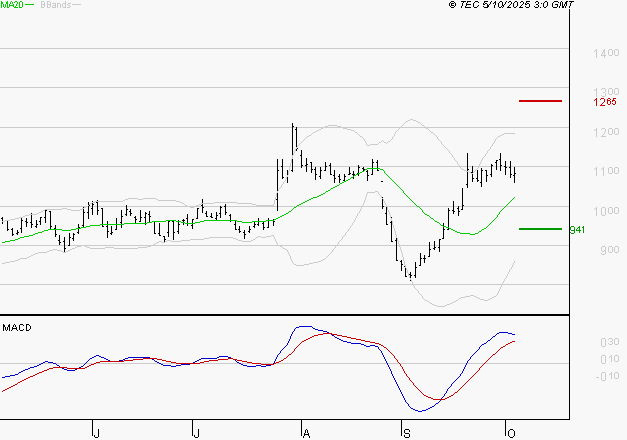627x440 pixels.
Task: Click the MACD panel title
Action: point(16,327)
